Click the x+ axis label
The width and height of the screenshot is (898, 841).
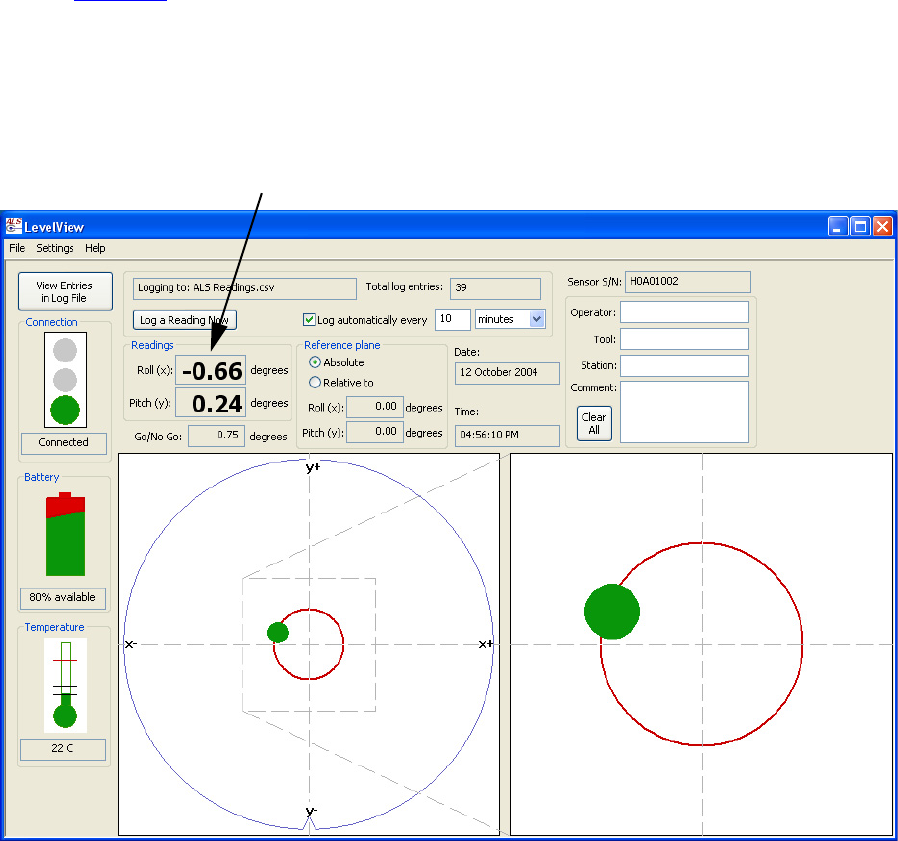[x=485, y=644]
